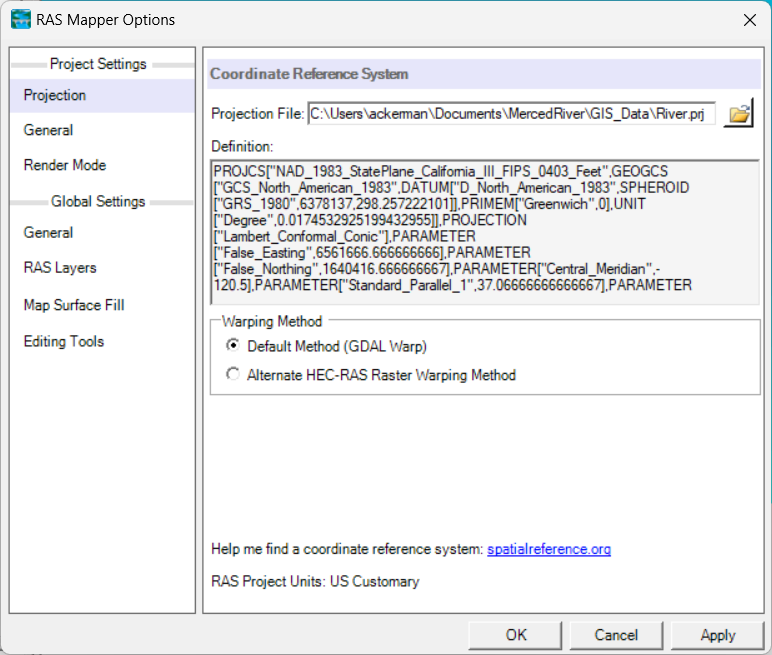Screen dimensions: 772x655
Task: Open General under Project Settings
Action: point(48,130)
